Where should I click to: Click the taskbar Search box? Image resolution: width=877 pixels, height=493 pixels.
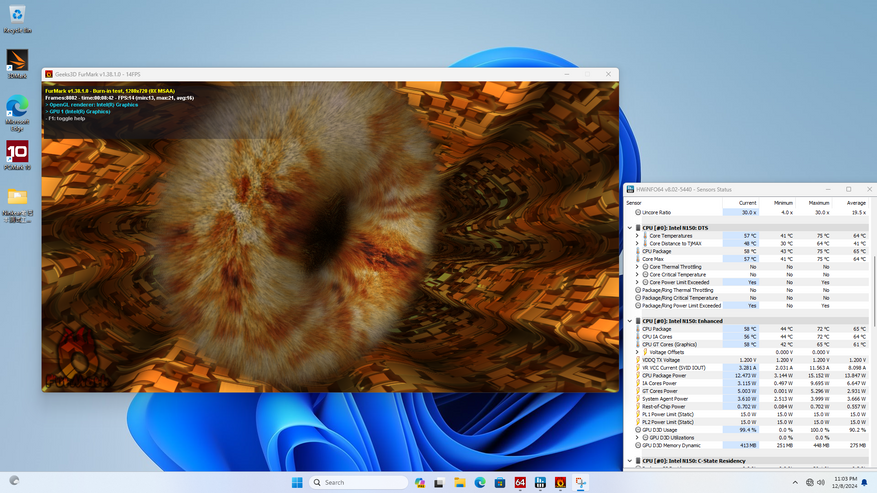click(x=356, y=482)
